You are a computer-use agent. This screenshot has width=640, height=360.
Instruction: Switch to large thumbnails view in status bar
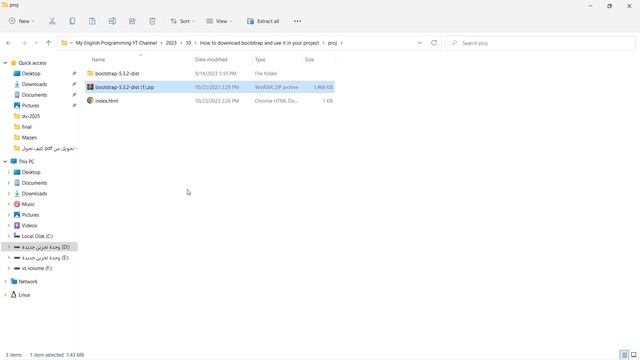coord(633,355)
